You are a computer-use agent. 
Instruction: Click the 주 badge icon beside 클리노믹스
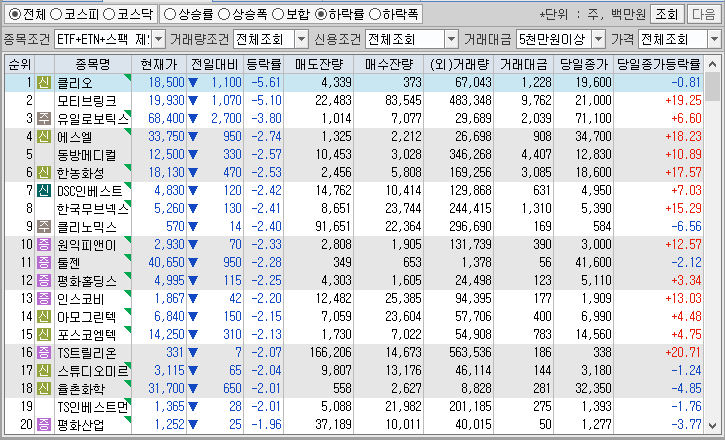(x=44, y=226)
